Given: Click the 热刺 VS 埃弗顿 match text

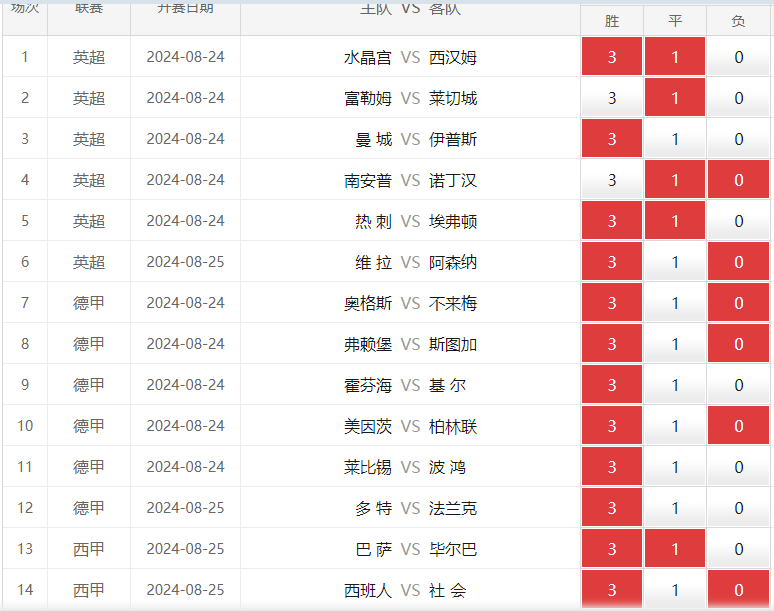Looking at the screenshot, I should coord(416,221).
